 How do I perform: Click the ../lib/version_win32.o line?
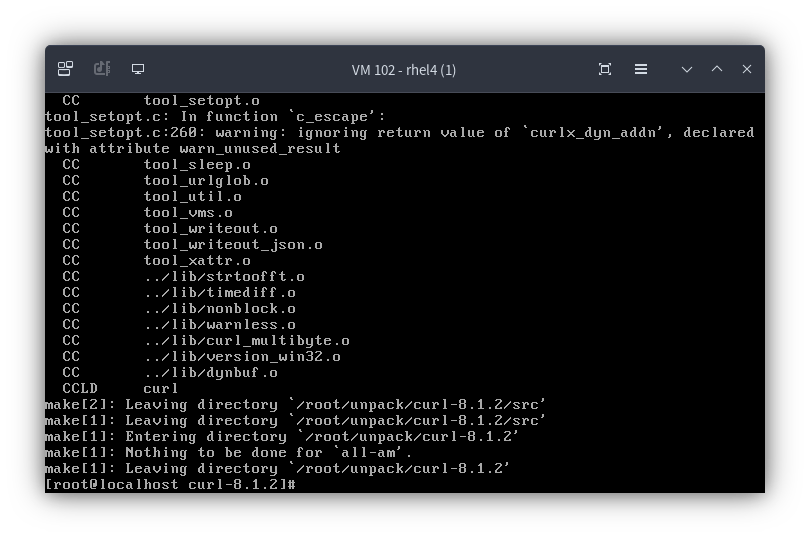click(x=201, y=357)
